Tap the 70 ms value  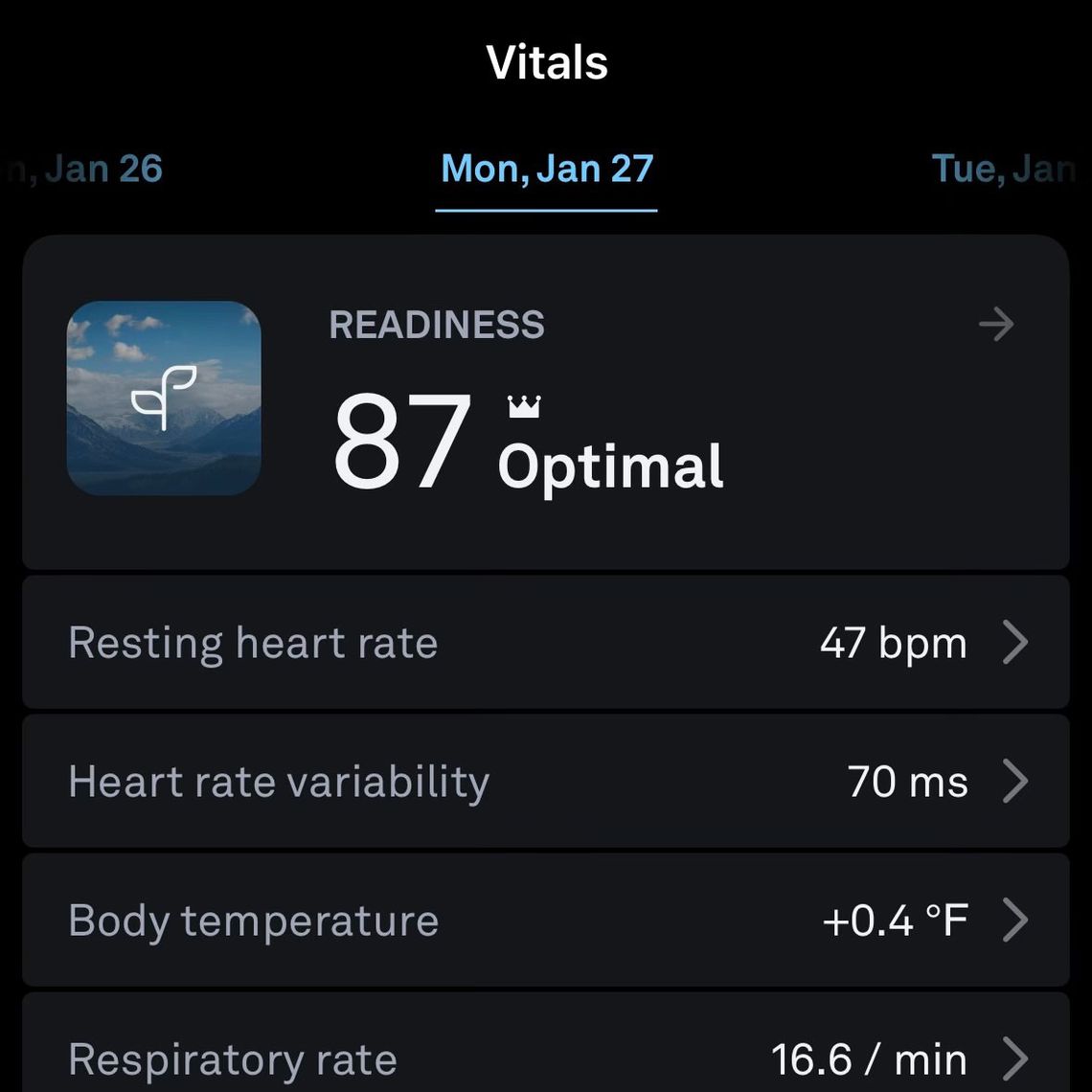point(907,782)
